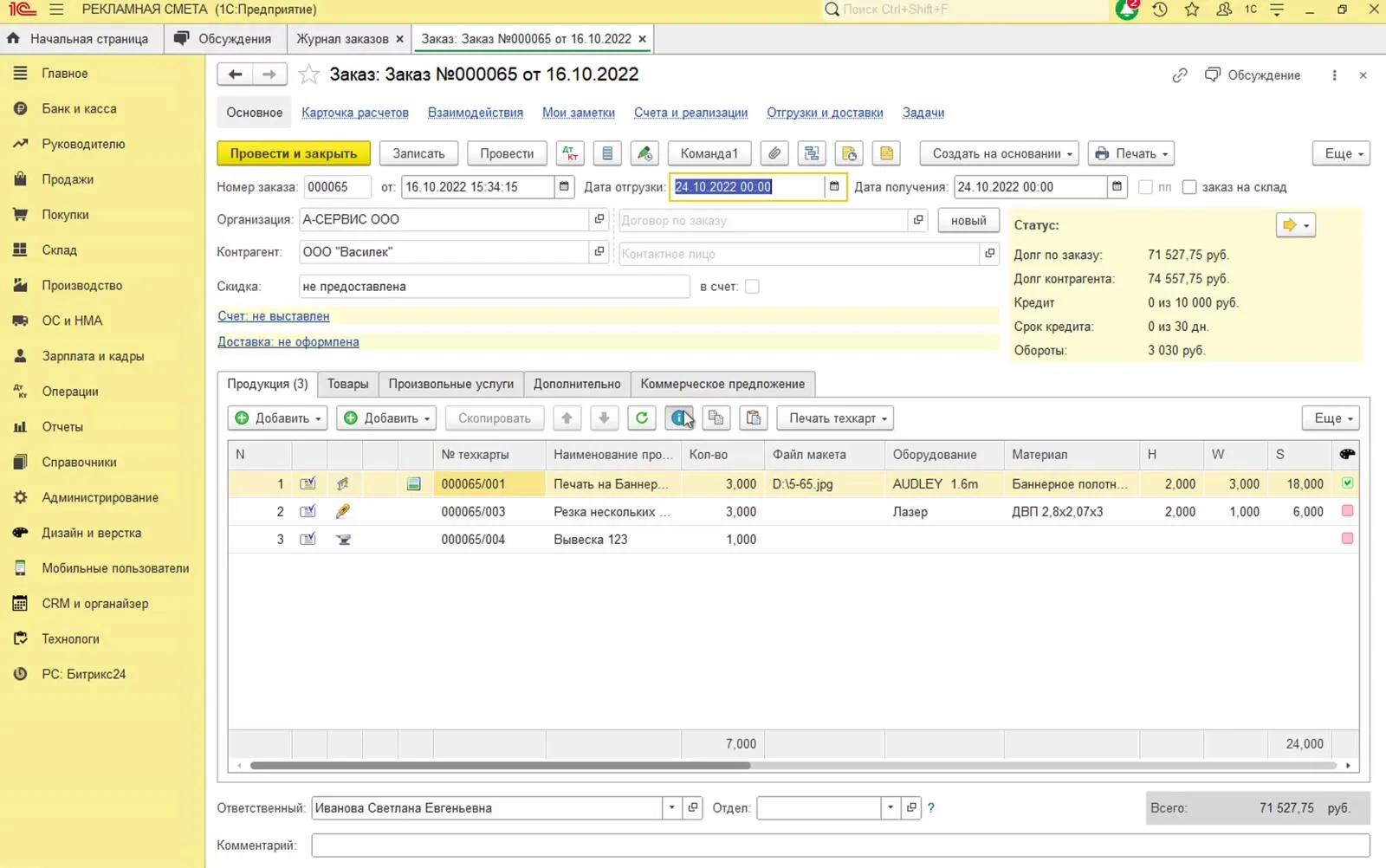Viewport: 1386px width, 868px height.
Task: Click the Комментарий input field
Action: tap(840, 845)
